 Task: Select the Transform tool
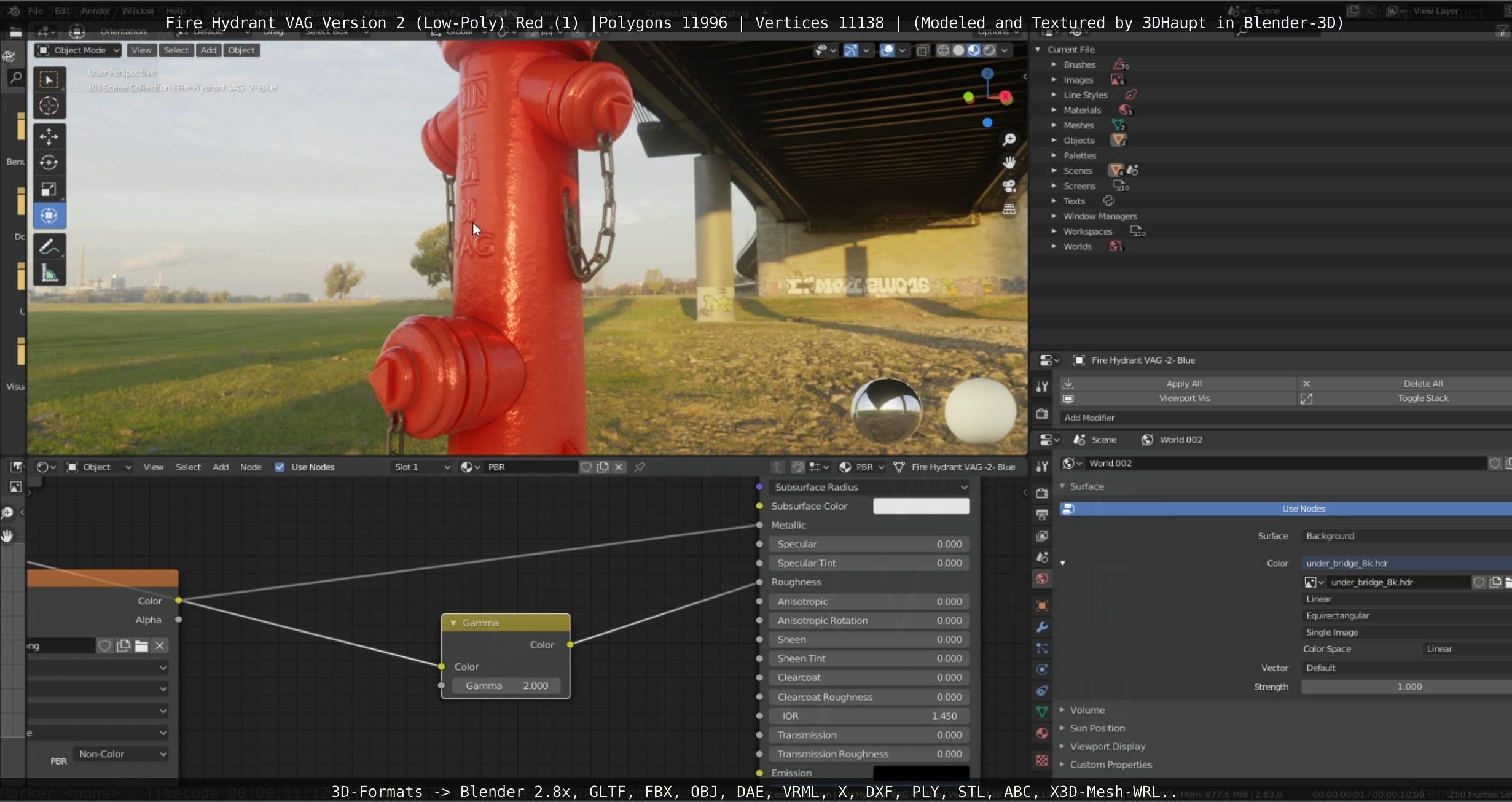click(49, 216)
